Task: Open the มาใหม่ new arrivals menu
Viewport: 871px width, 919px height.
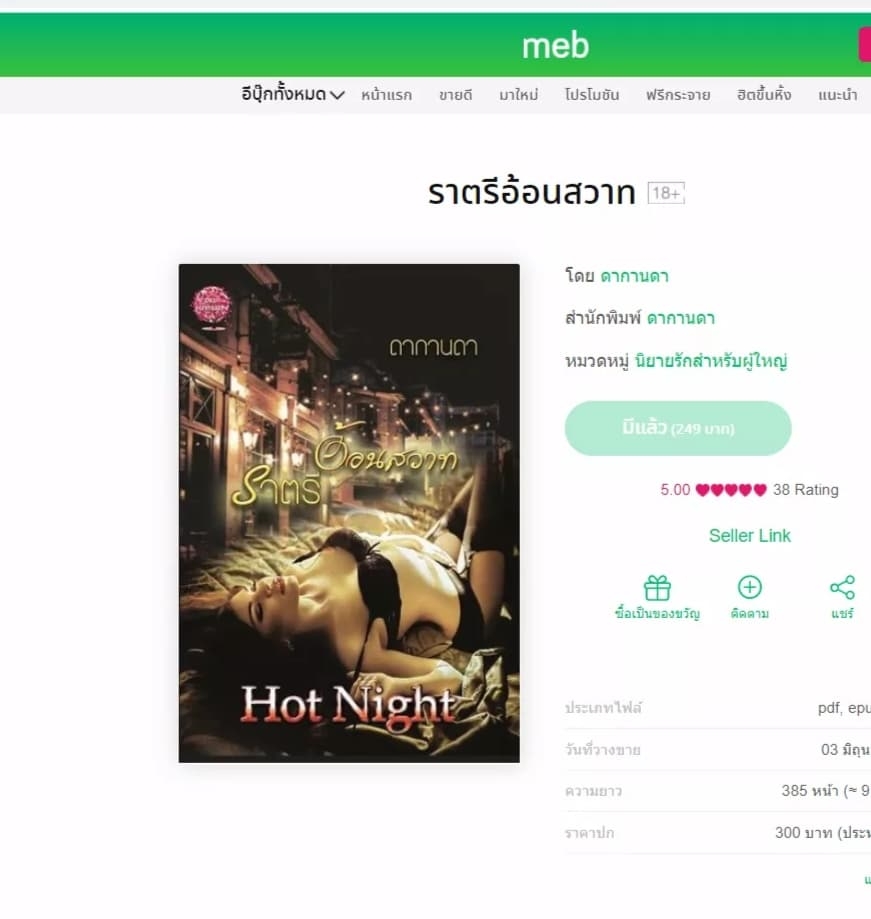Action: (519, 95)
